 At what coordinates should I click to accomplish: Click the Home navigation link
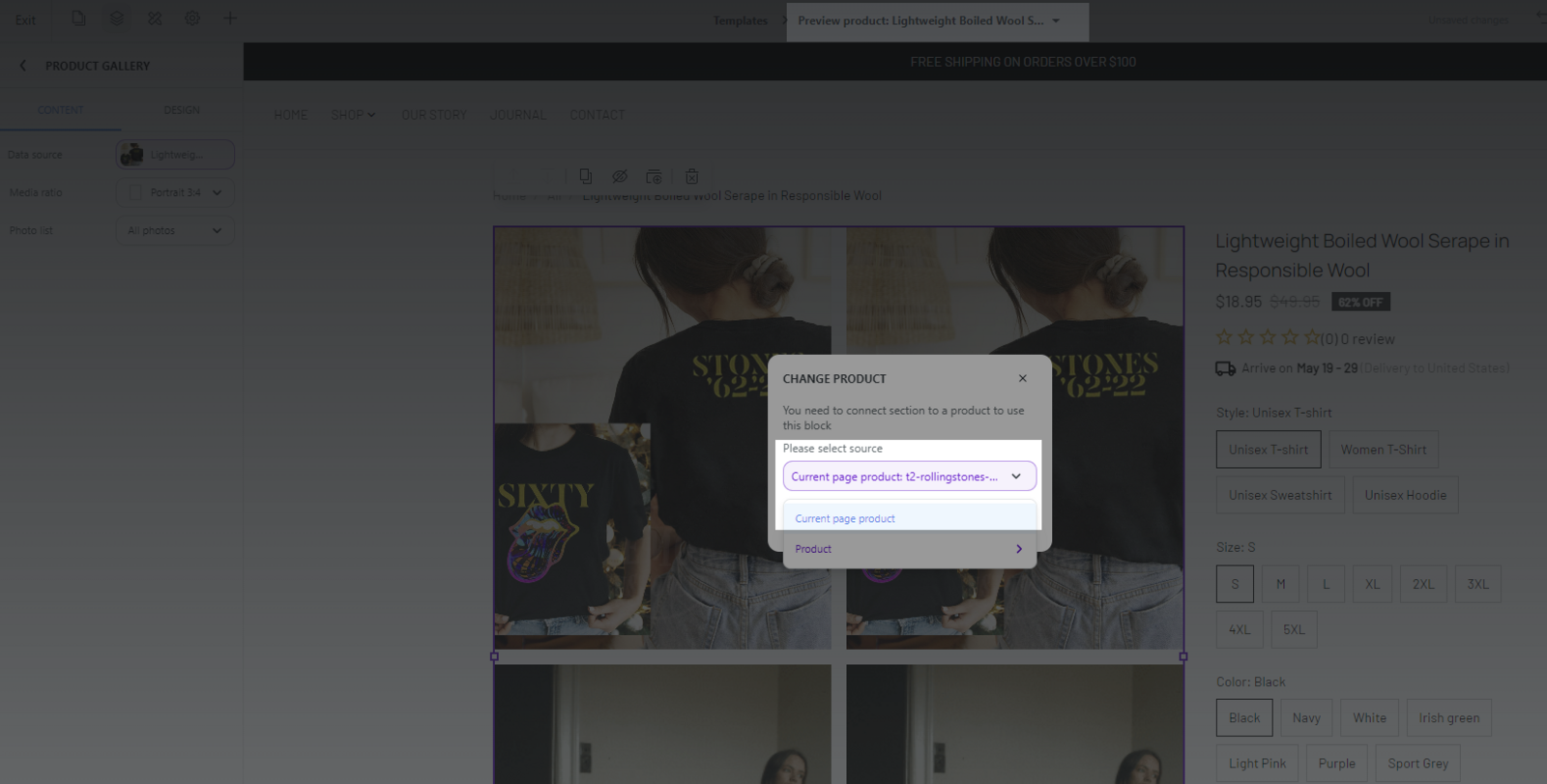click(x=290, y=115)
